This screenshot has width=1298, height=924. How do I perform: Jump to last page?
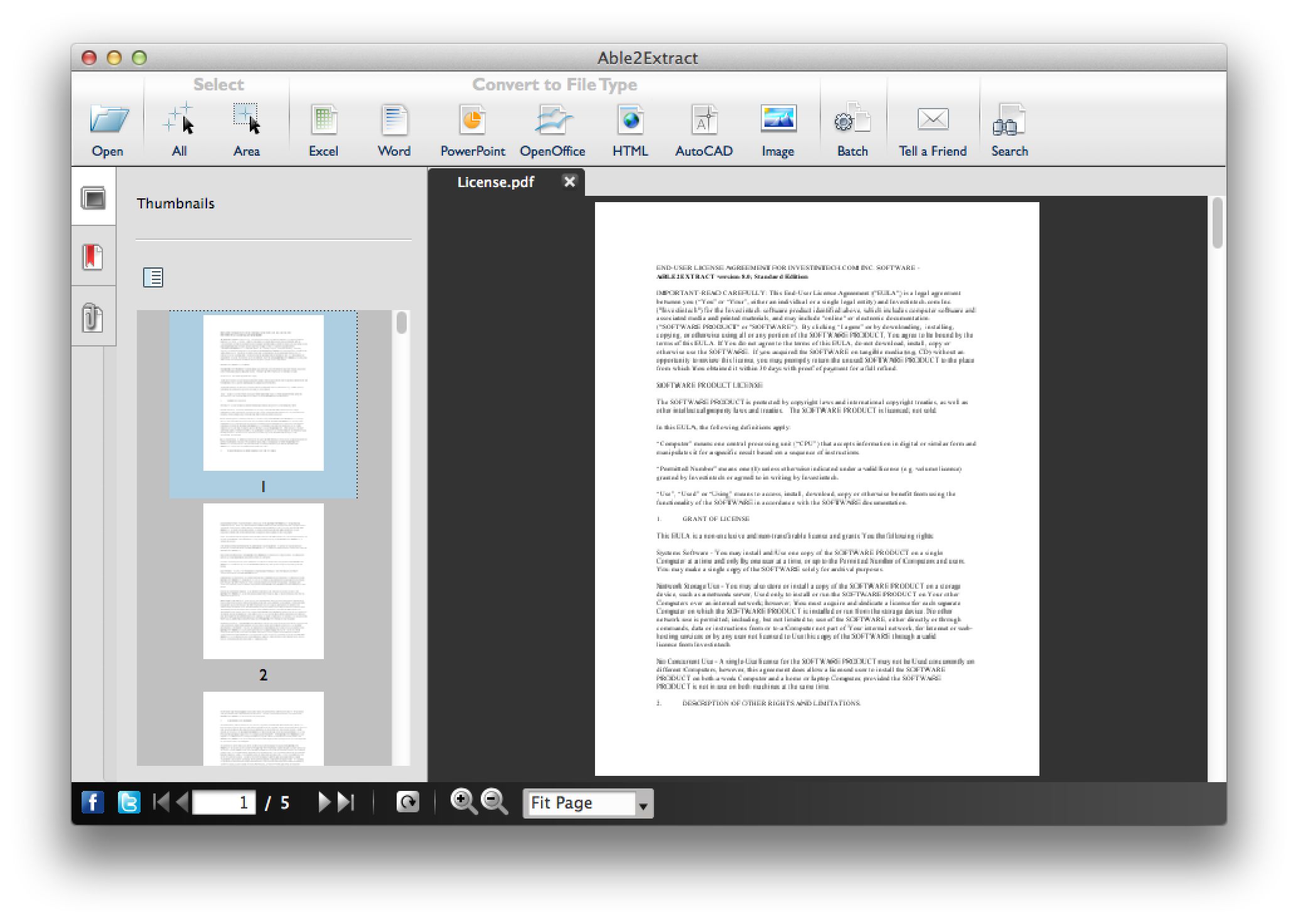[x=346, y=802]
